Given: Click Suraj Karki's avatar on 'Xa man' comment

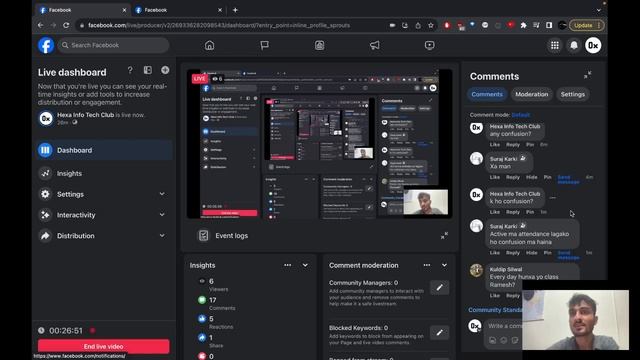Looking at the screenshot, I should click(476, 158).
